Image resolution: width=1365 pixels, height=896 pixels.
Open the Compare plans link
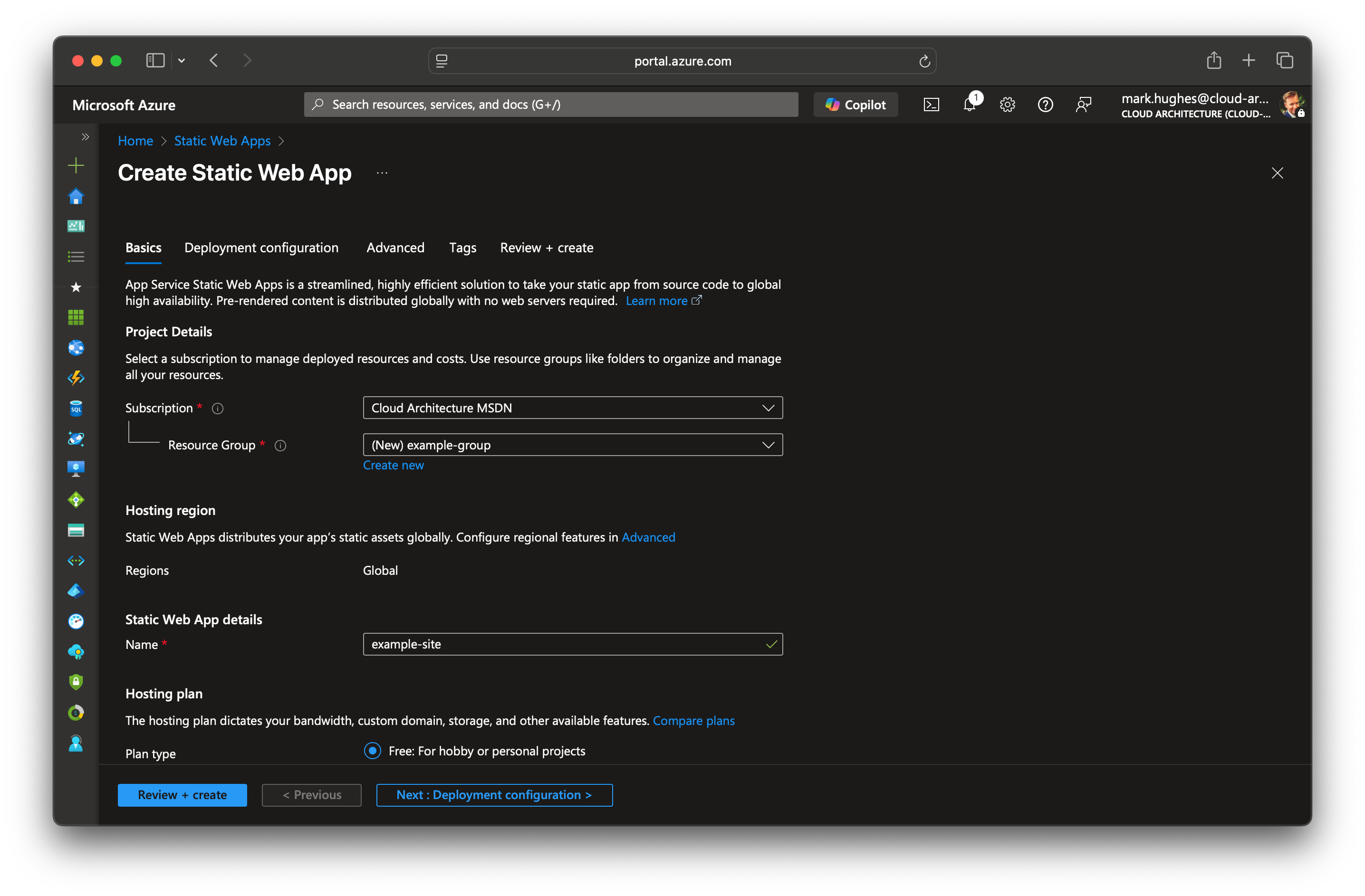[x=694, y=721]
